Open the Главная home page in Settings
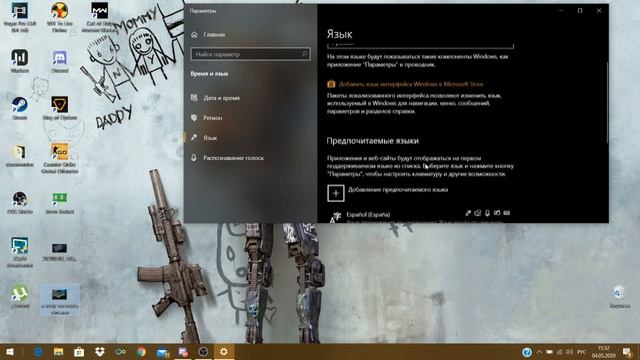The width and height of the screenshot is (640, 360). click(209, 35)
